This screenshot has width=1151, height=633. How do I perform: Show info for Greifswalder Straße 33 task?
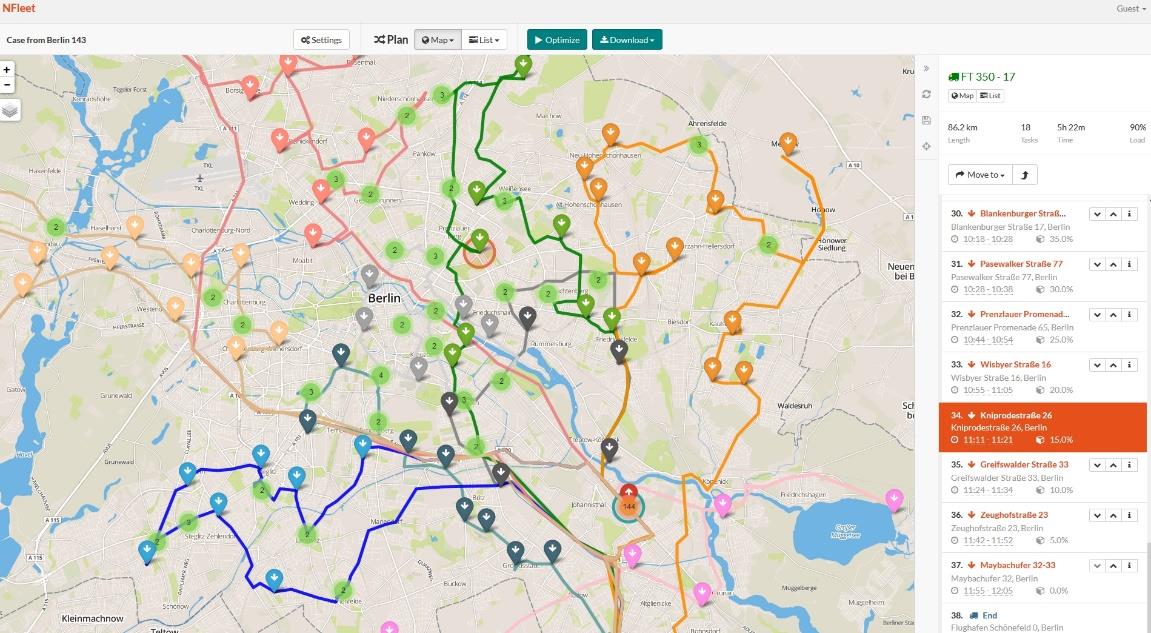[x=1129, y=465]
